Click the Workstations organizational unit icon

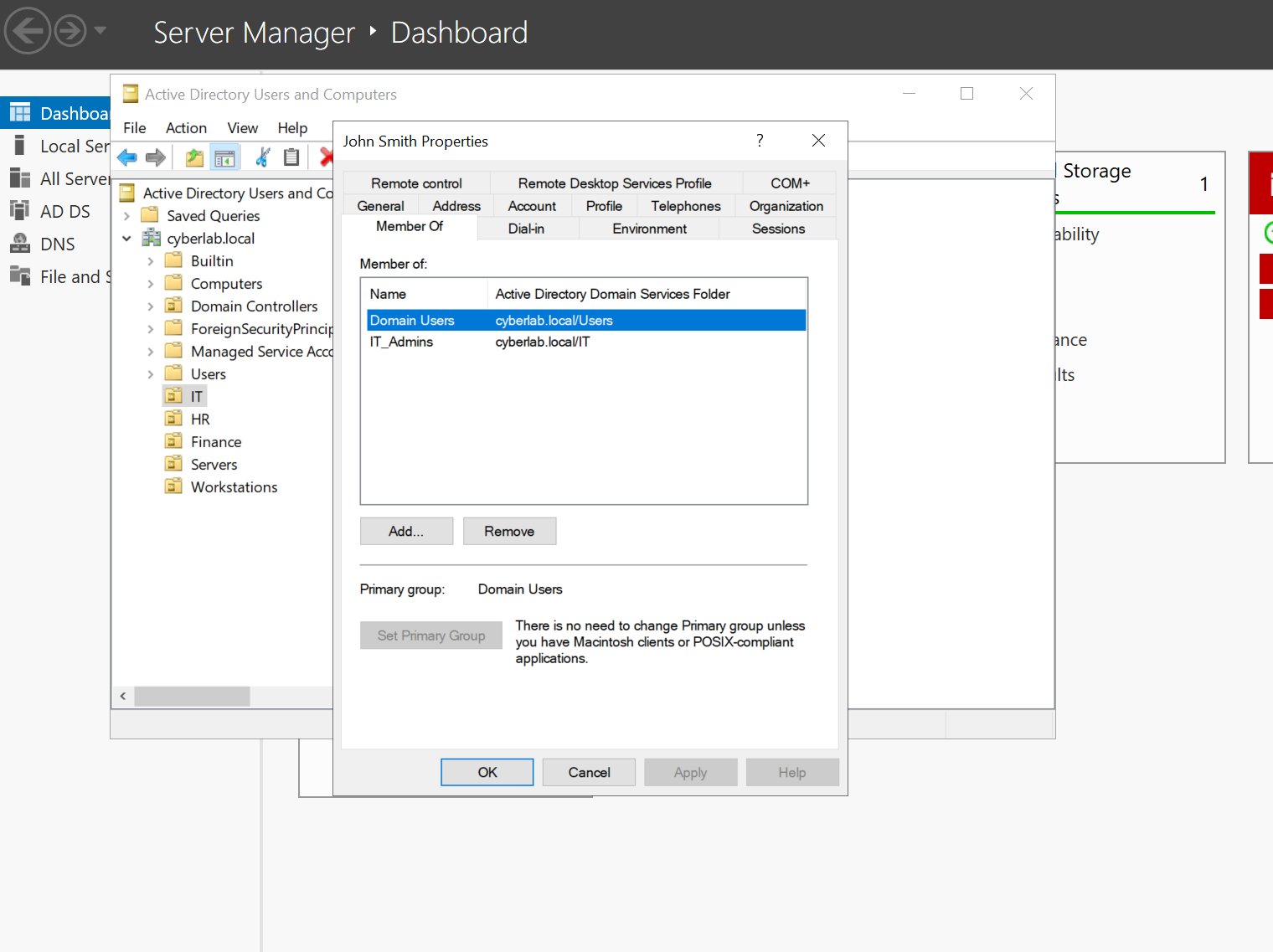pos(173,487)
